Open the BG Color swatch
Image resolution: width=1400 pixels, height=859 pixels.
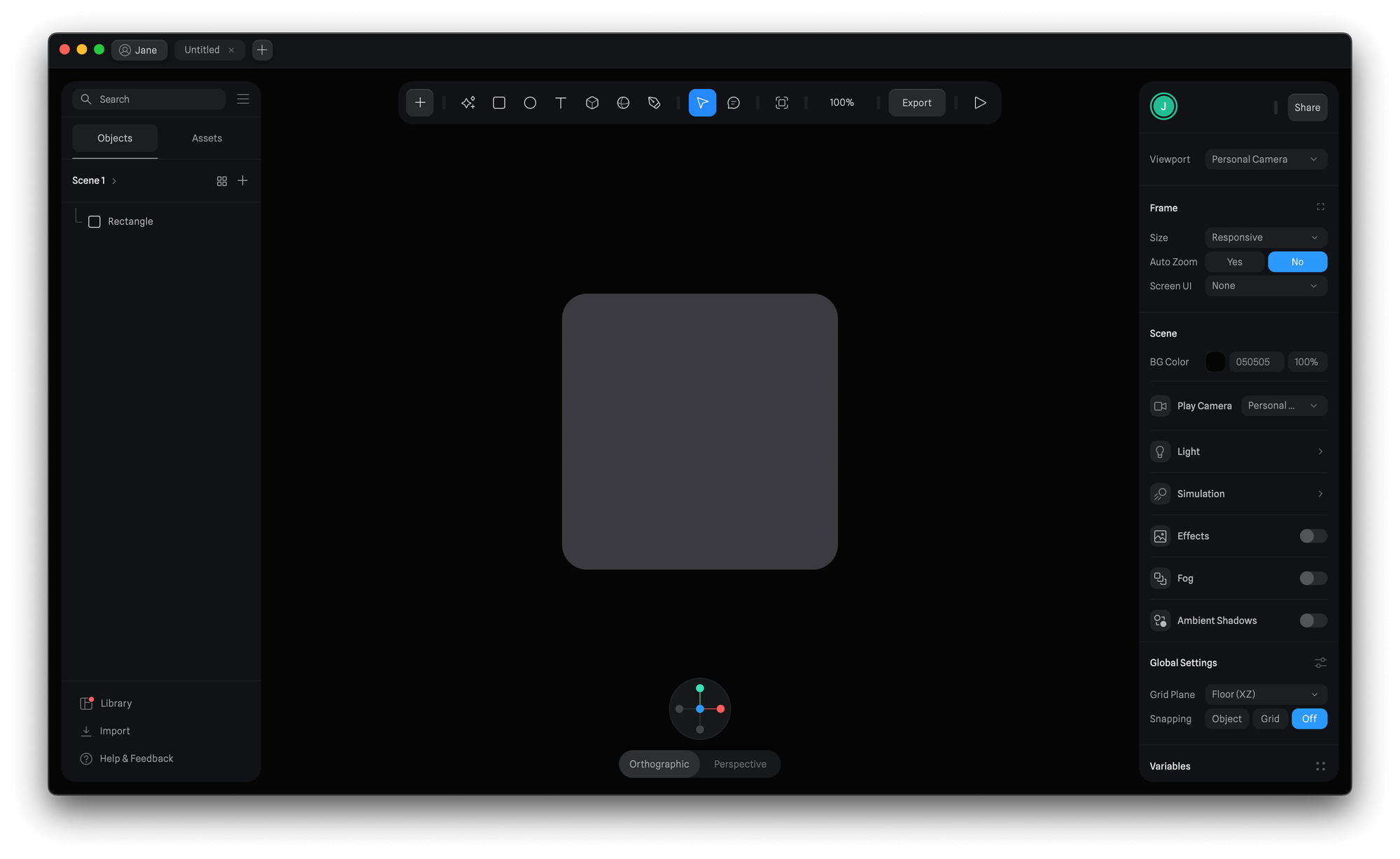[x=1215, y=362]
